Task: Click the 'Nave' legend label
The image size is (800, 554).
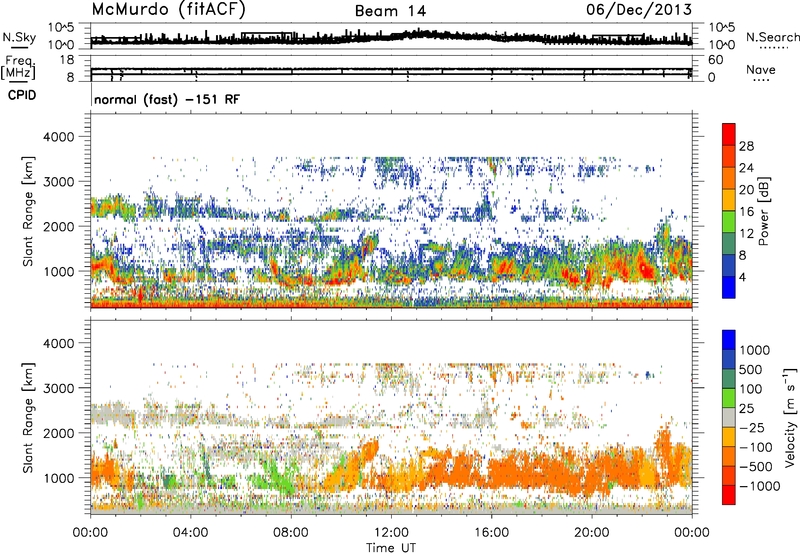Action: (761, 70)
